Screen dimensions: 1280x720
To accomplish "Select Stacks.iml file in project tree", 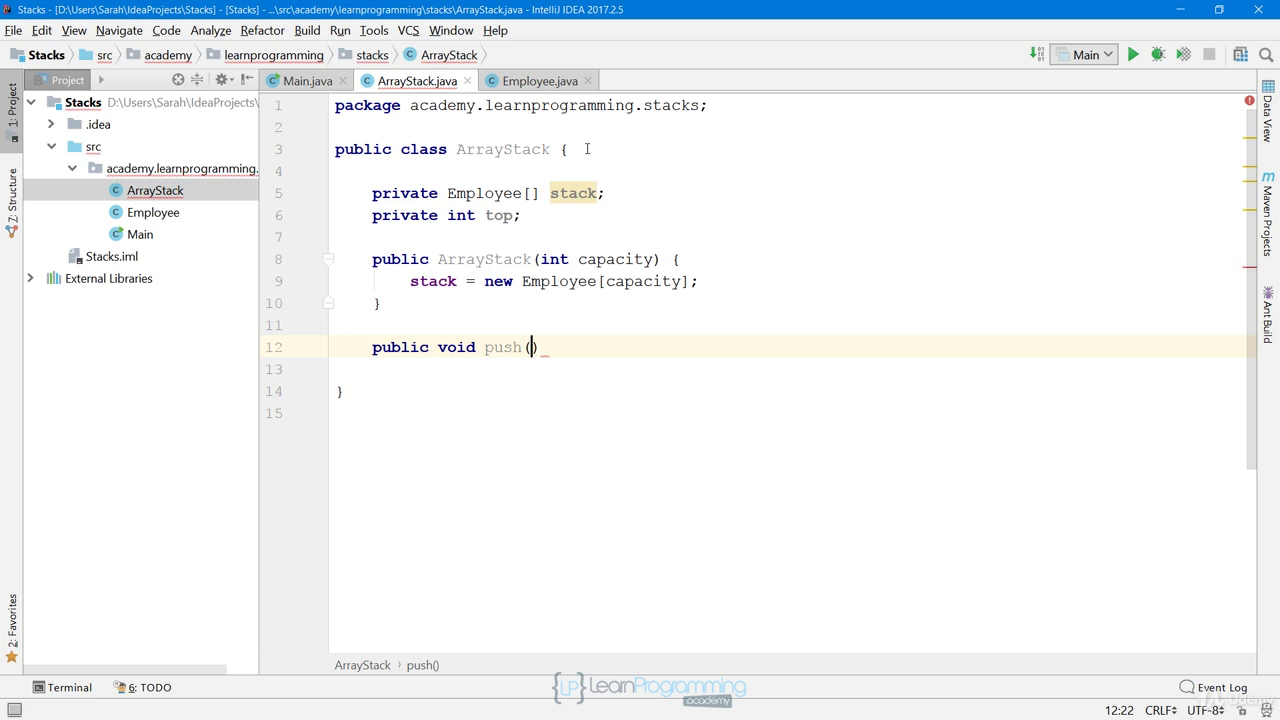I will click(x=111, y=256).
